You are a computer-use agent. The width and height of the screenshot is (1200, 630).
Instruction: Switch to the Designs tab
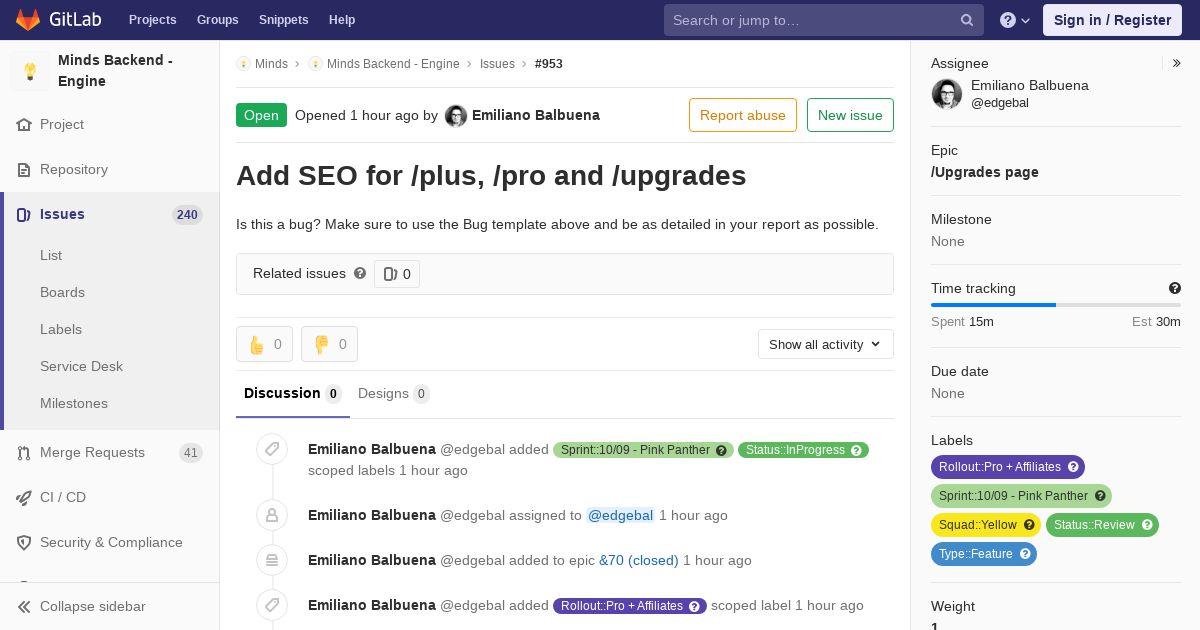pos(394,394)
